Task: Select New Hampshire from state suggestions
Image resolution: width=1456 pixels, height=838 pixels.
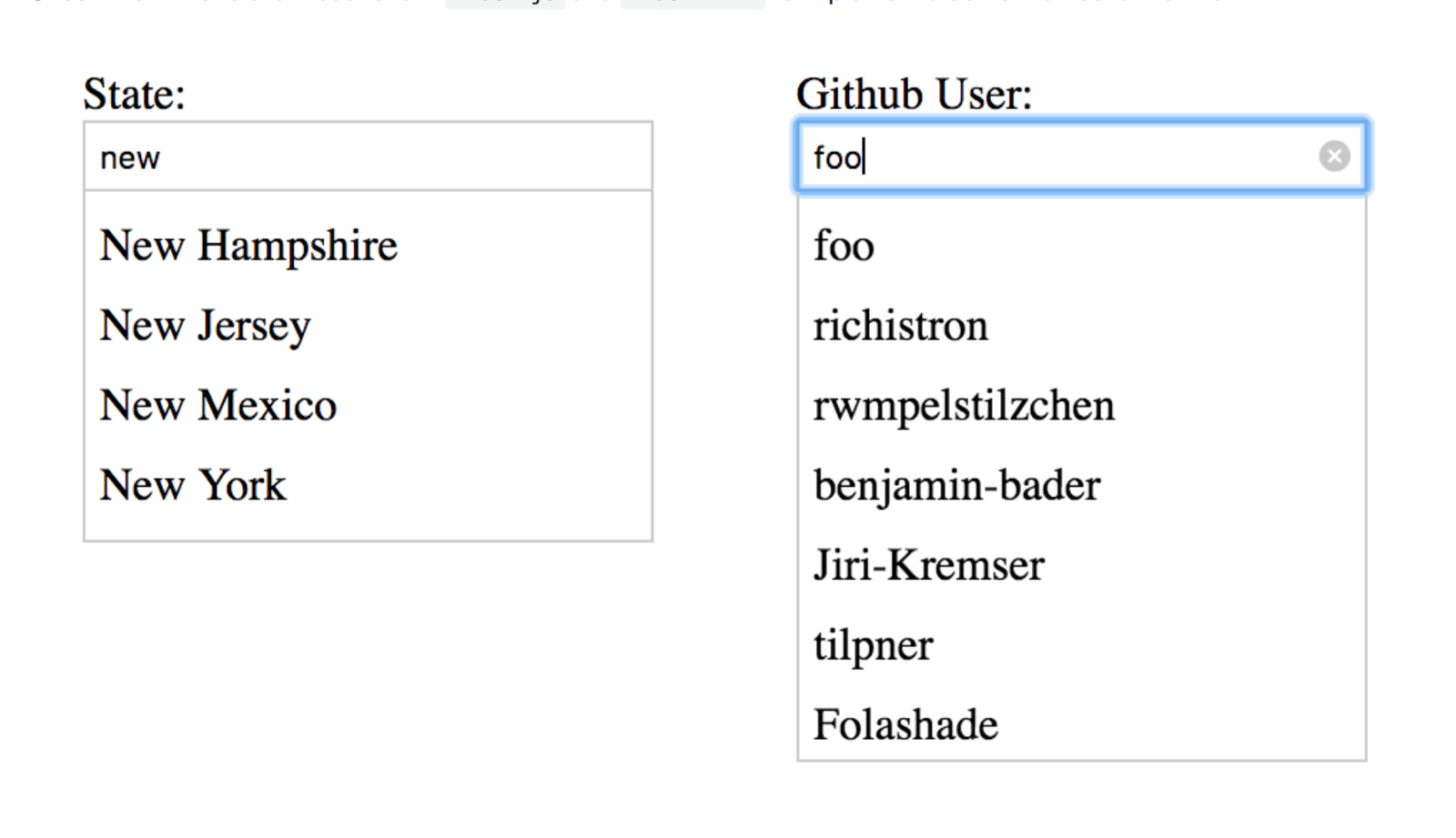Action: click(x=248, y=246)
